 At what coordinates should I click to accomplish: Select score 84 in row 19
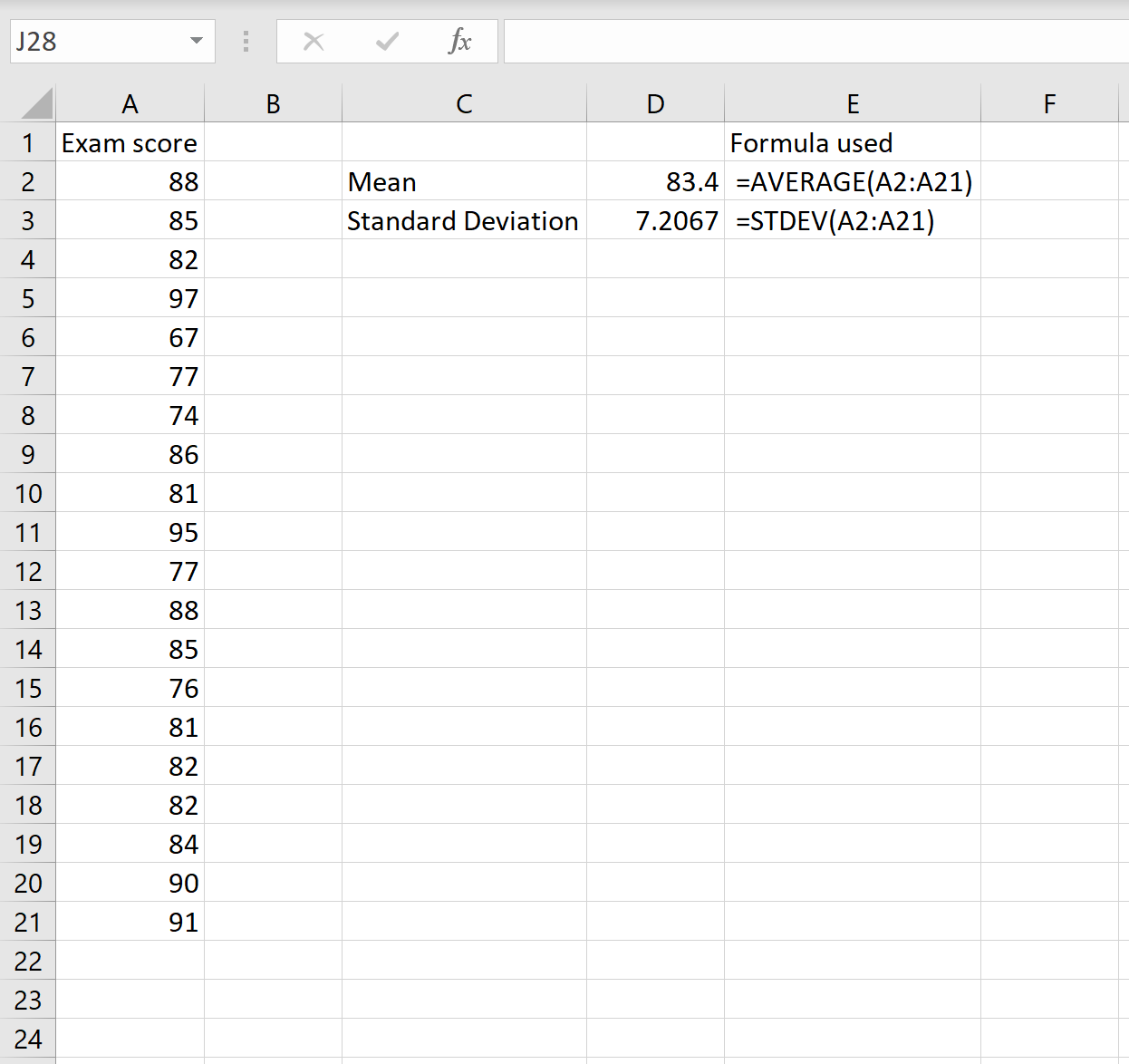pyautogui.click(x=130, y=845)
